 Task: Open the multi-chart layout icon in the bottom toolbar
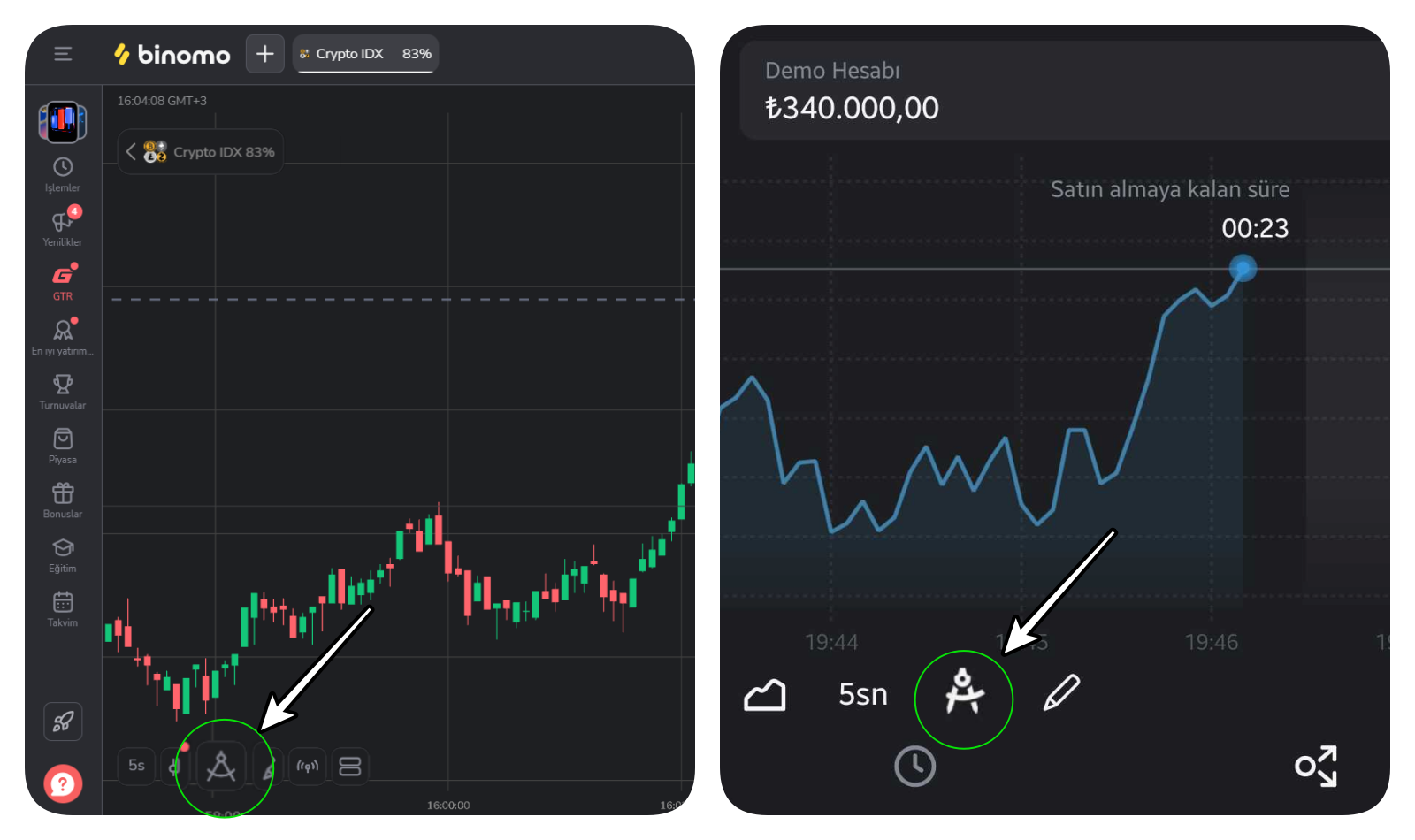click(350, 766)
